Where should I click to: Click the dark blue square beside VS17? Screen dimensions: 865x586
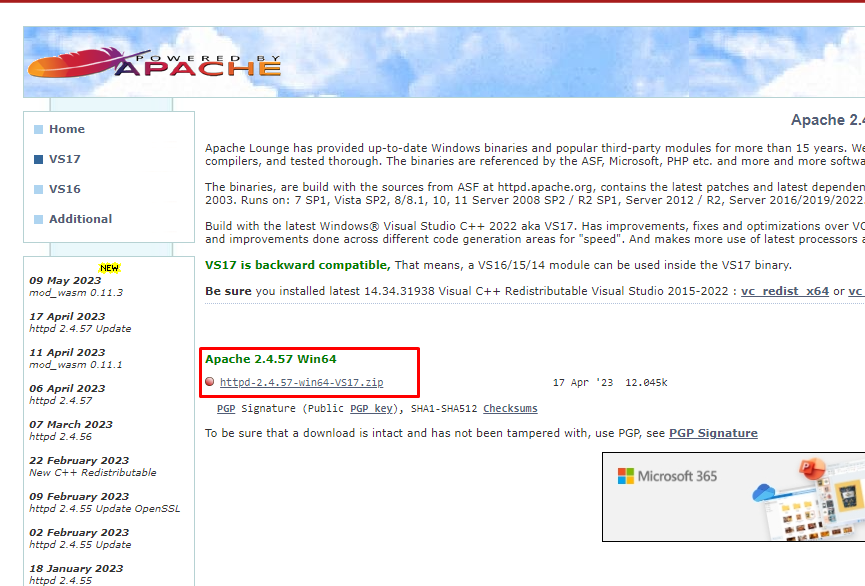(x=38, y=158)
